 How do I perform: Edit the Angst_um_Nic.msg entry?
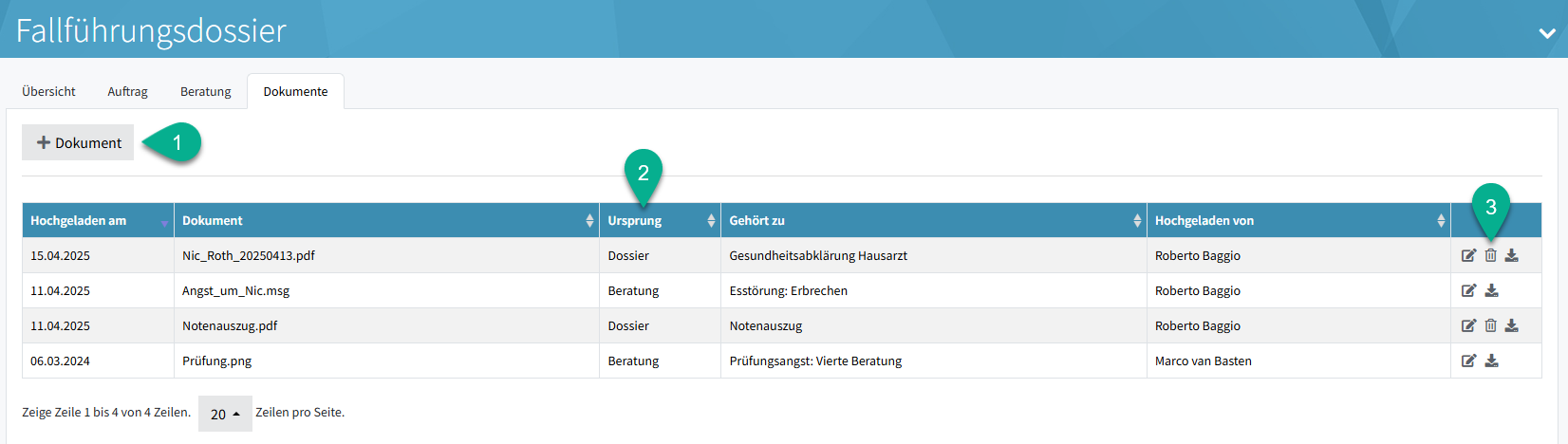(x=1468, y=290)
